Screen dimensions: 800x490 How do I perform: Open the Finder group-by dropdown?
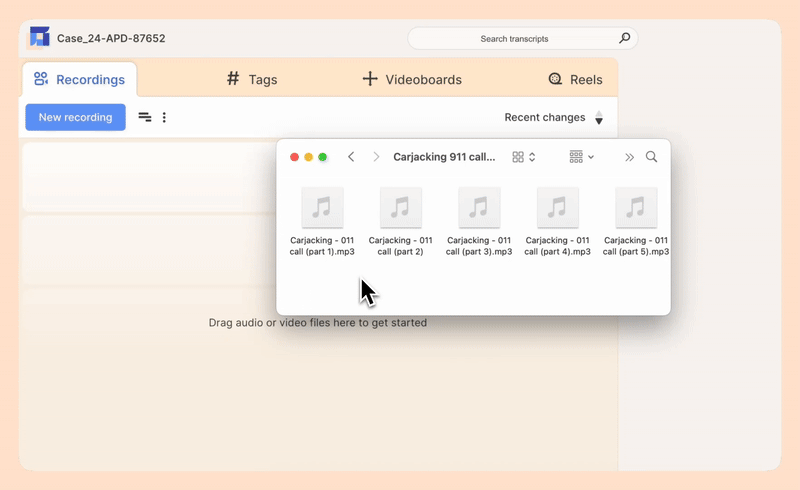pyautogui.click(x=581, y=157)
